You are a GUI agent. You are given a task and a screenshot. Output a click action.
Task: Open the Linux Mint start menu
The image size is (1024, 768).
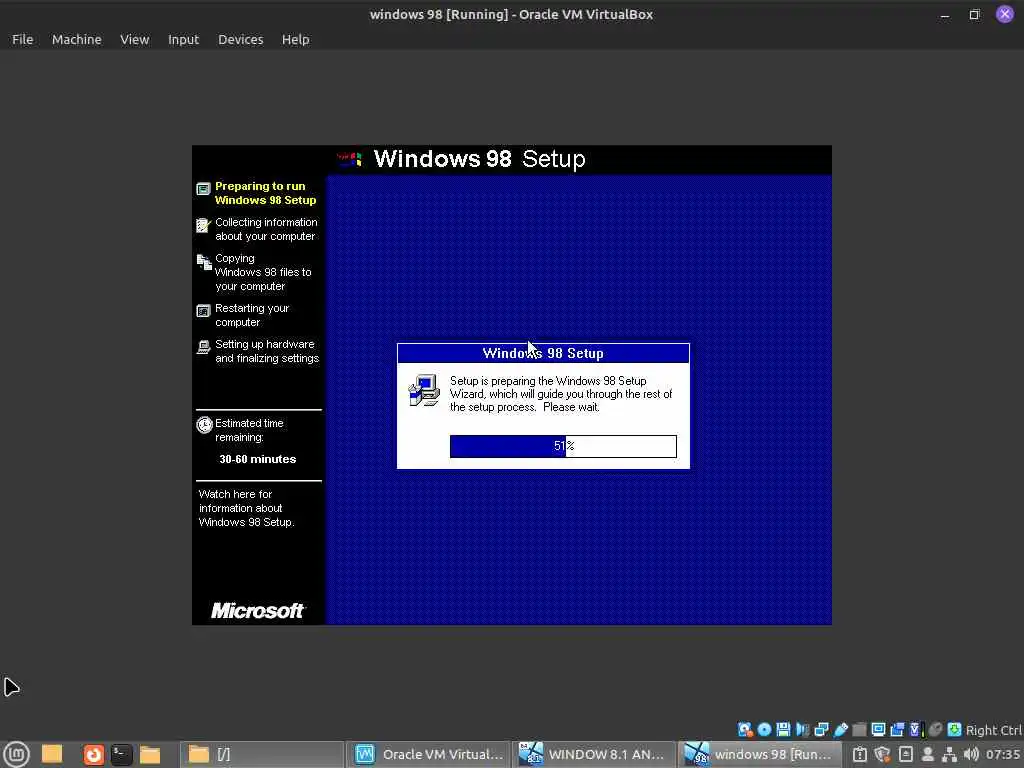click(x=16, y=754)
